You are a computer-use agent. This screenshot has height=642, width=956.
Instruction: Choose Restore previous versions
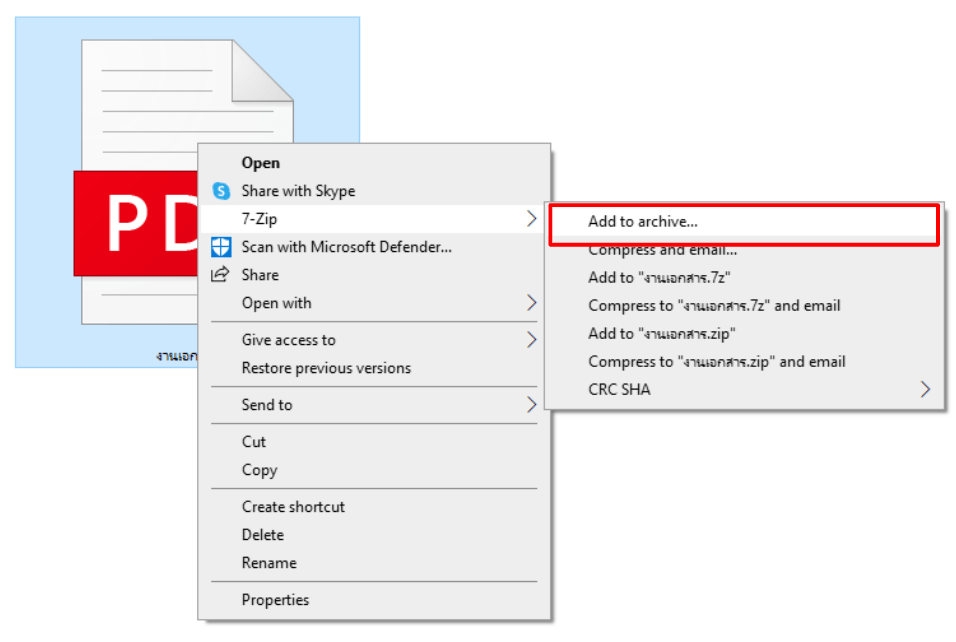[x=374, y=368]
